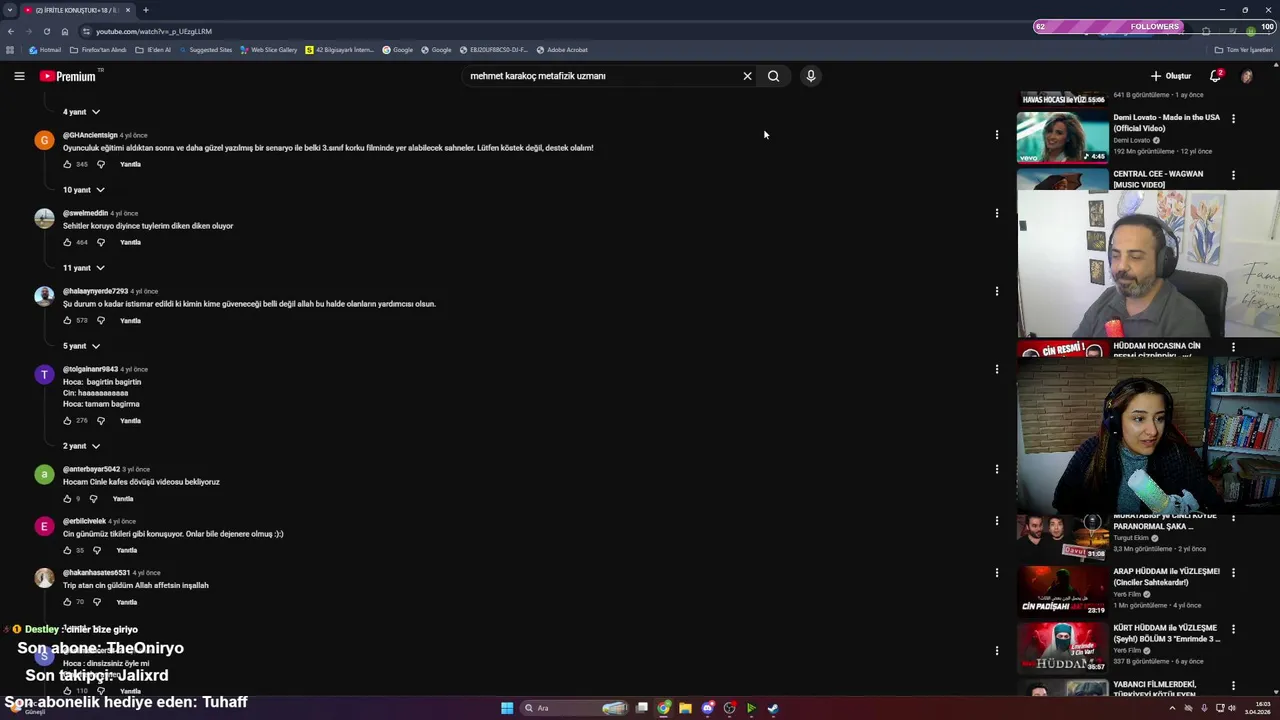Dislike the @GHAncientsign comment
The image size is (1280, 720).
[101, 164]
